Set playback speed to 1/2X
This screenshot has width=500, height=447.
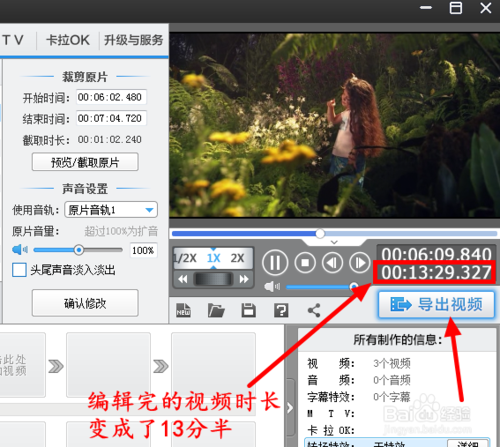tap(185, 258)
